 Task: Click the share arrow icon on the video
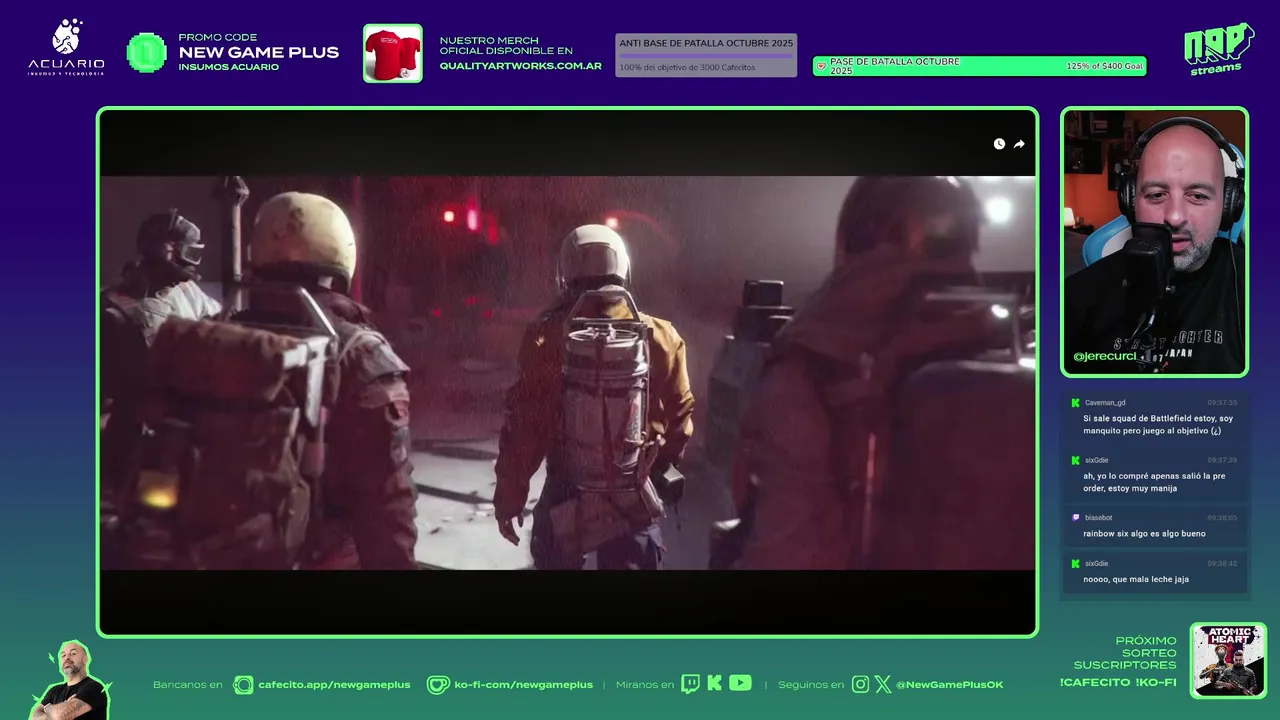click(x=1019, y=144)
